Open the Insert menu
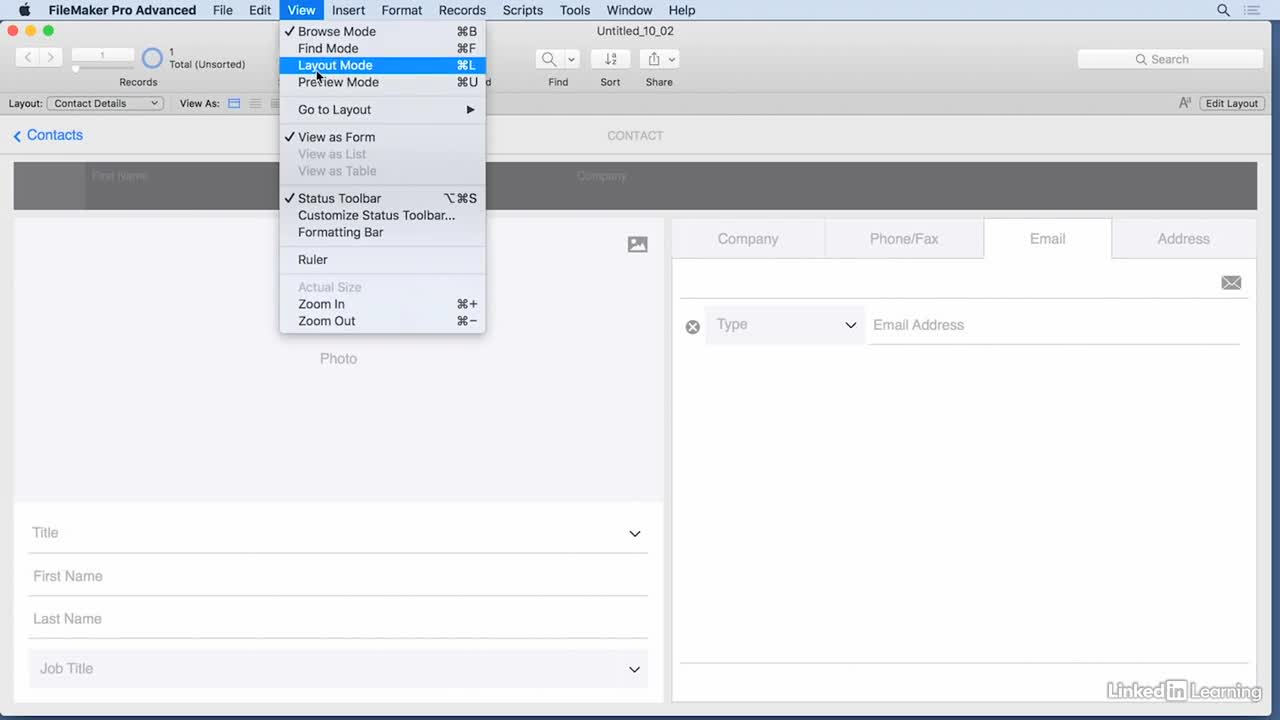The width and height of the screenshot is (1280, 720). click(x=349, y=10)
